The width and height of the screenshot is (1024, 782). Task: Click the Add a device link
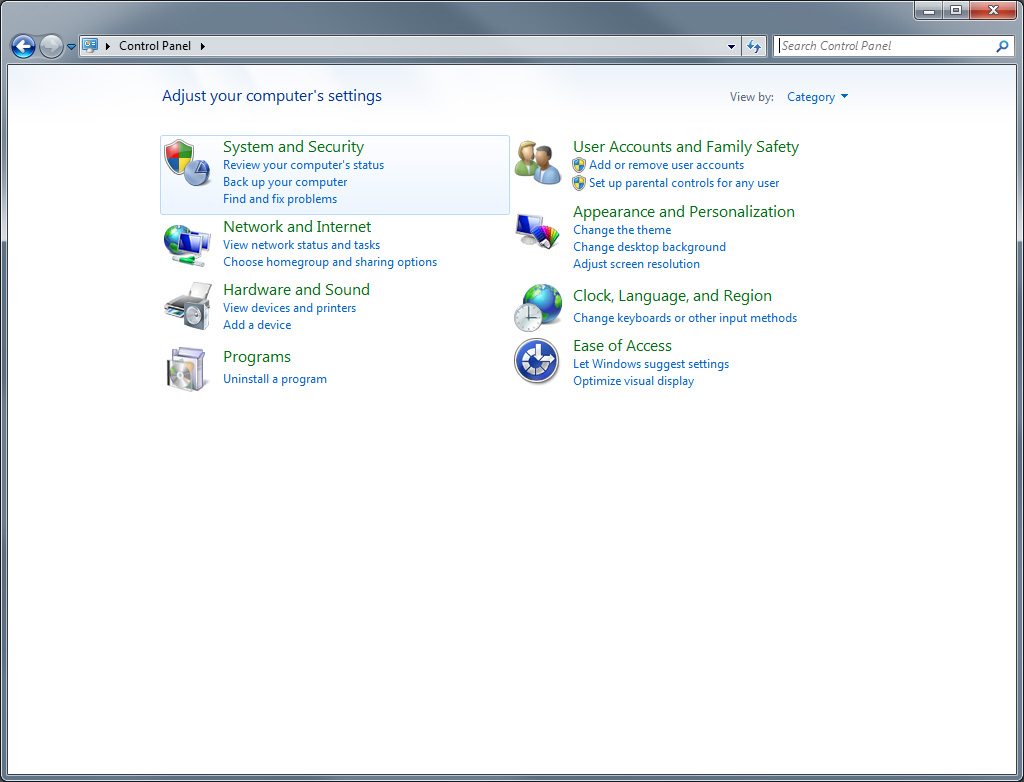point(257,325)
